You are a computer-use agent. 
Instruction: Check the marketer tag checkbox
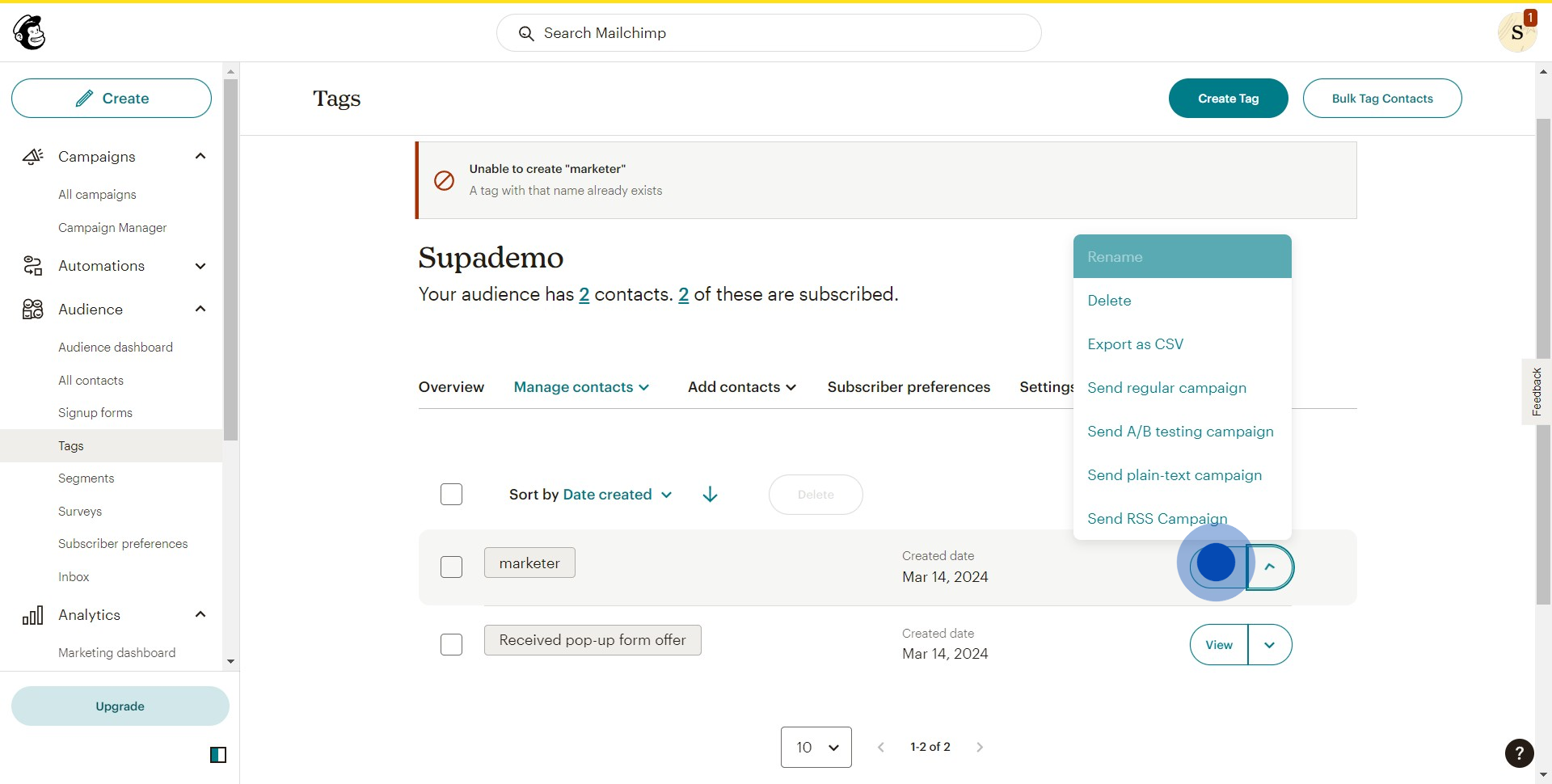[451, 567]
